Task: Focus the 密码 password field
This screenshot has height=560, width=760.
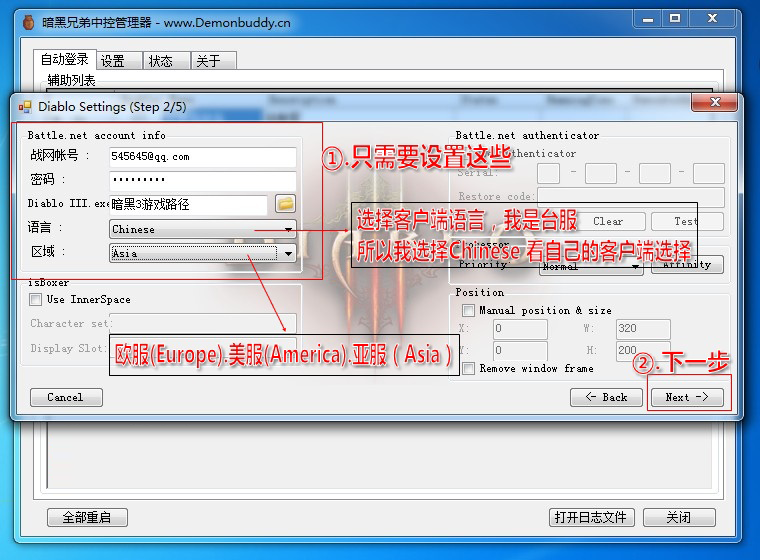Action: tap(202, 180)
